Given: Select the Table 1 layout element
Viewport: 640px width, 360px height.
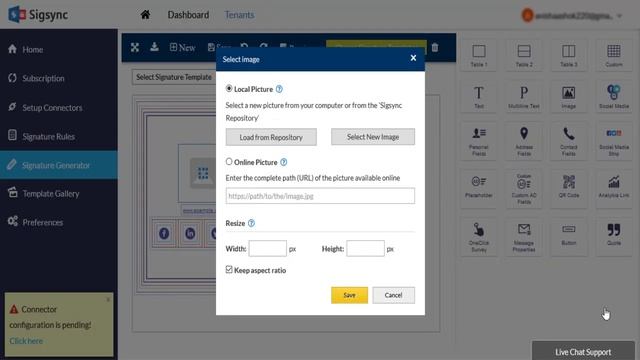Looking at the screenshot, I should (479, 55).
